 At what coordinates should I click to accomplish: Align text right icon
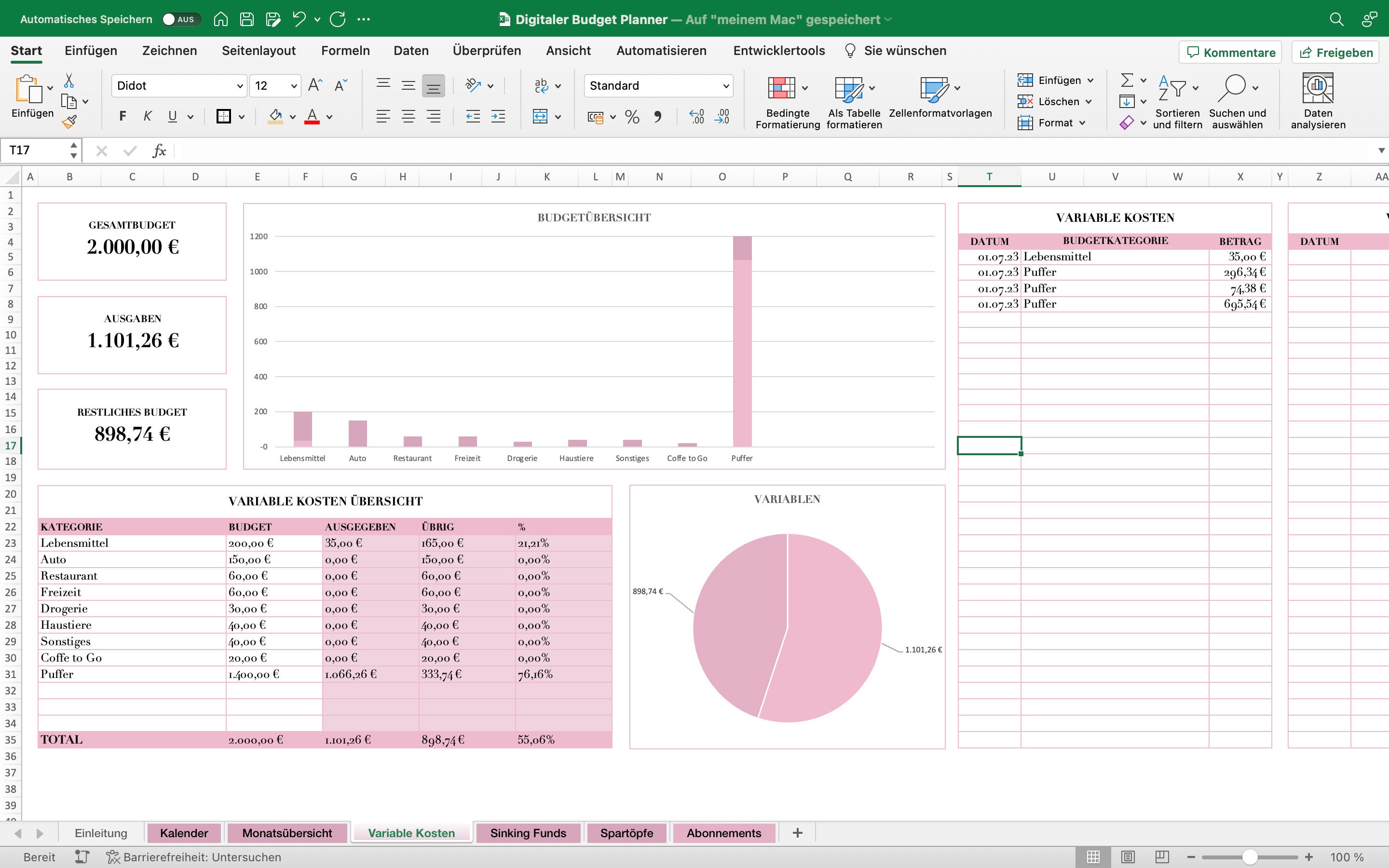click(434, 117)
